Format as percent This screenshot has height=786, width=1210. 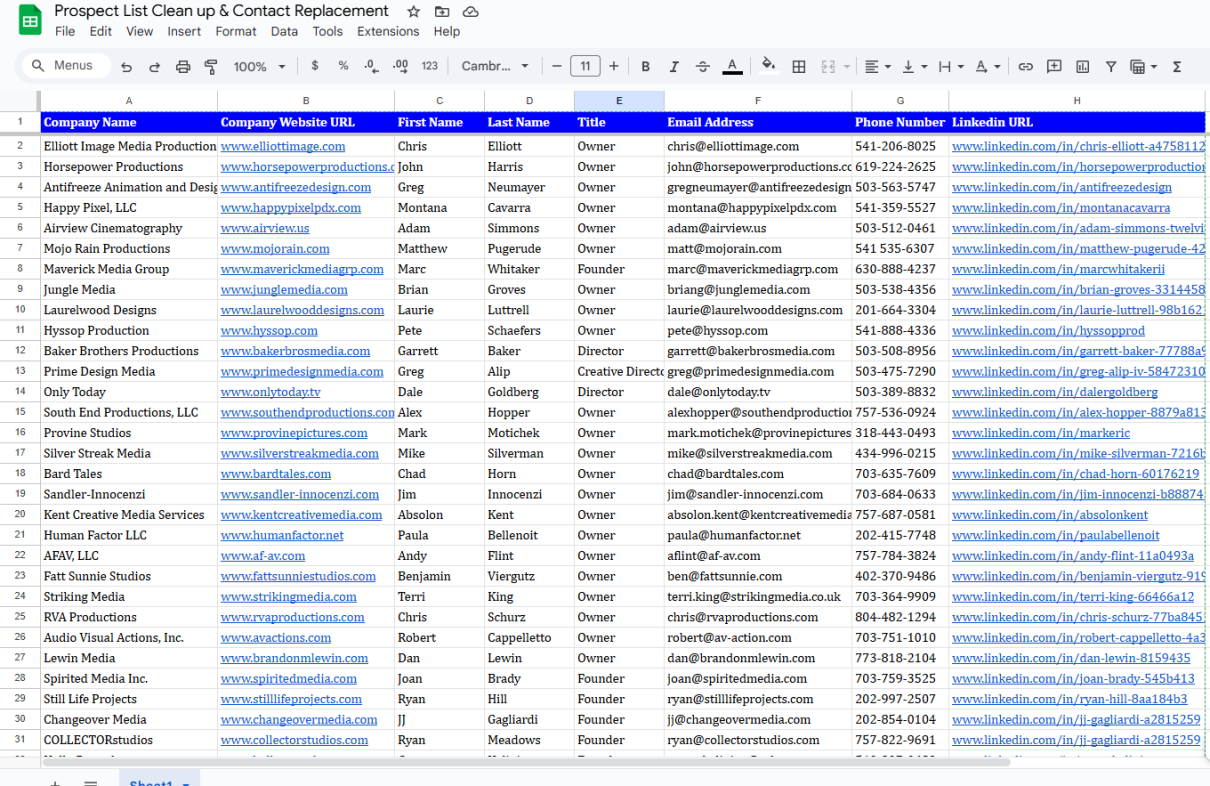(343, 66)
